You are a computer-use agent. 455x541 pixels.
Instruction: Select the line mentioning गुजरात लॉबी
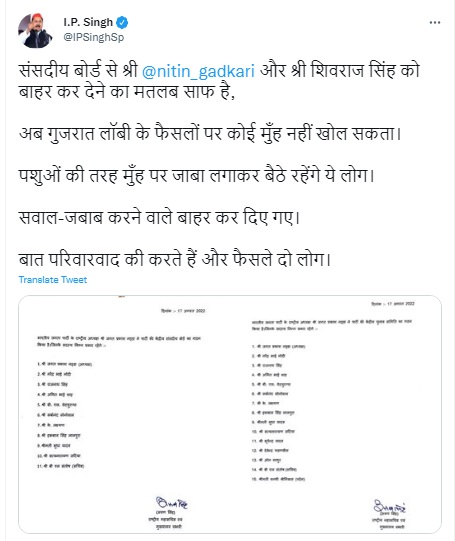pos(210,133)
